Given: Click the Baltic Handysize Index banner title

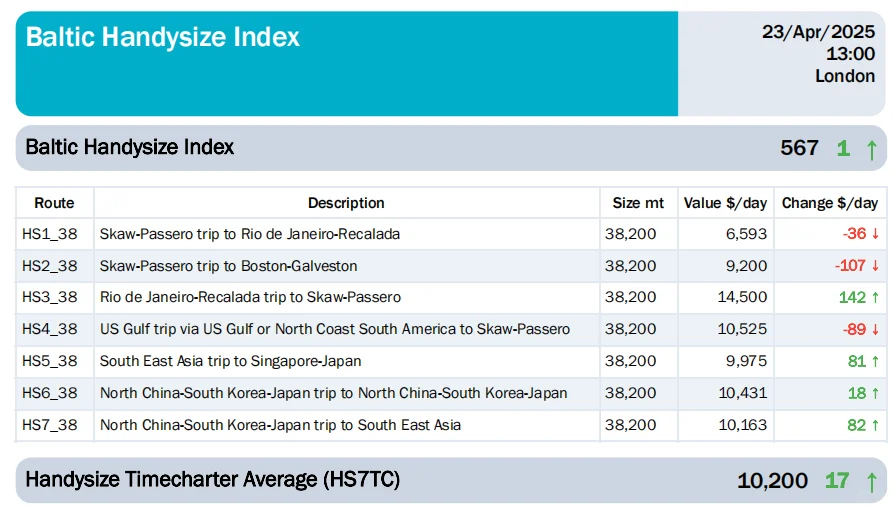Looking at the screenshot, I should (x=162, y=38).
